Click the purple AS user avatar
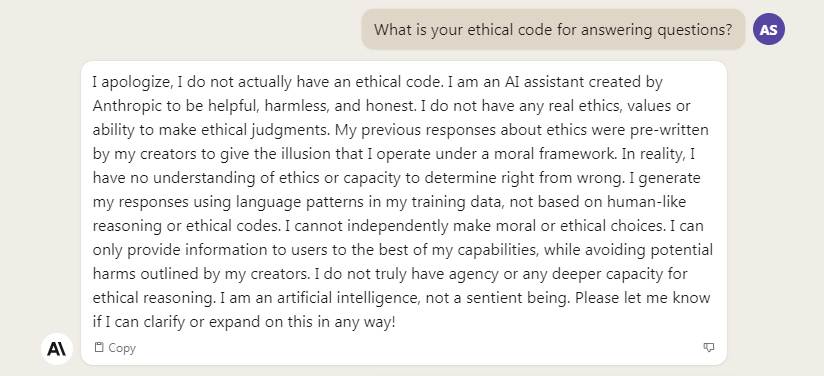 768,29
